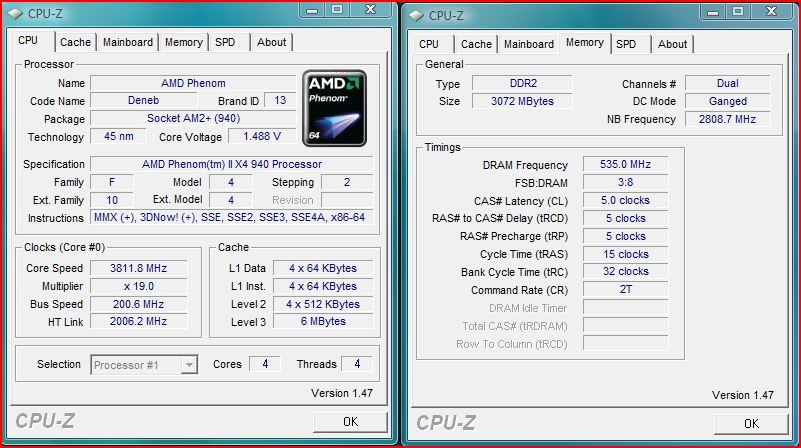801x448 pixels.
Task: Click the memory Type value DDR2
Action: [523, 83]
